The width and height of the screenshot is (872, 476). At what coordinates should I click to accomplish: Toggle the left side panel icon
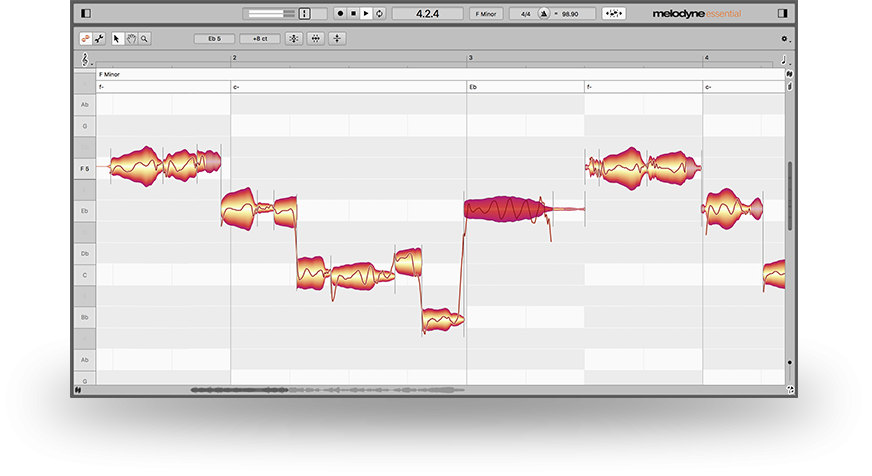pyautogui.click(x=86, y=13)
